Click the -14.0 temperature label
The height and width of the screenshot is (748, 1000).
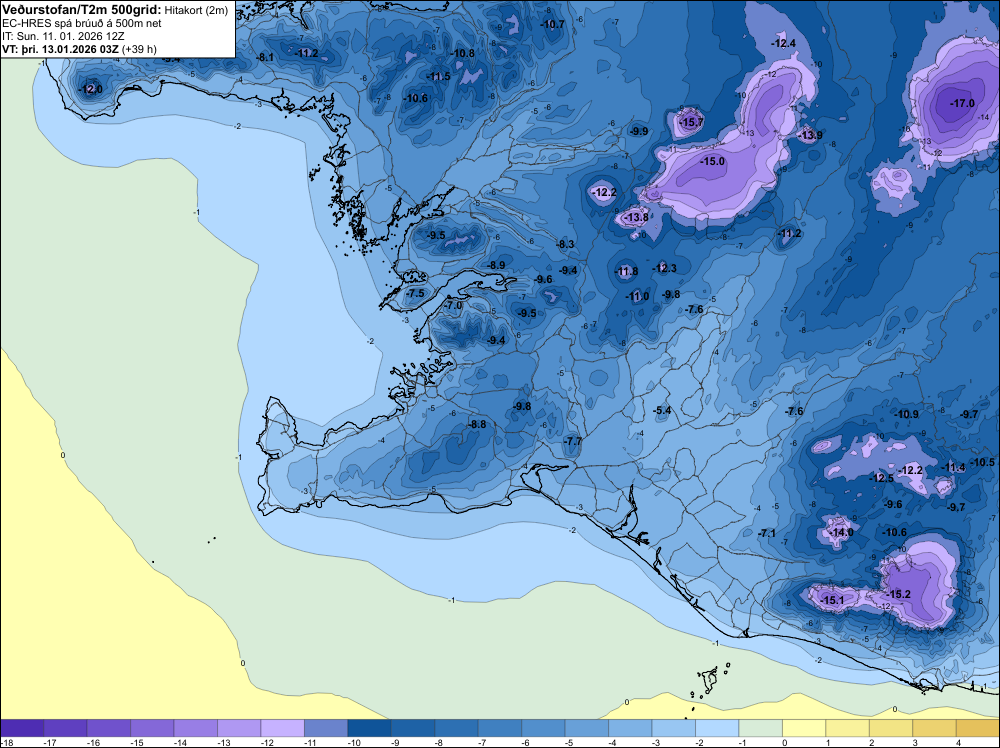point(841,532)
